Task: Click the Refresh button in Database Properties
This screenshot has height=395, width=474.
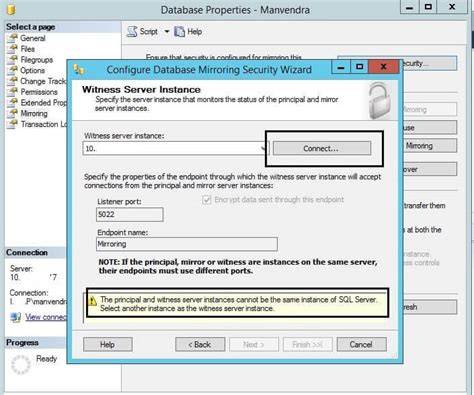Action: [x=430, y=307]
